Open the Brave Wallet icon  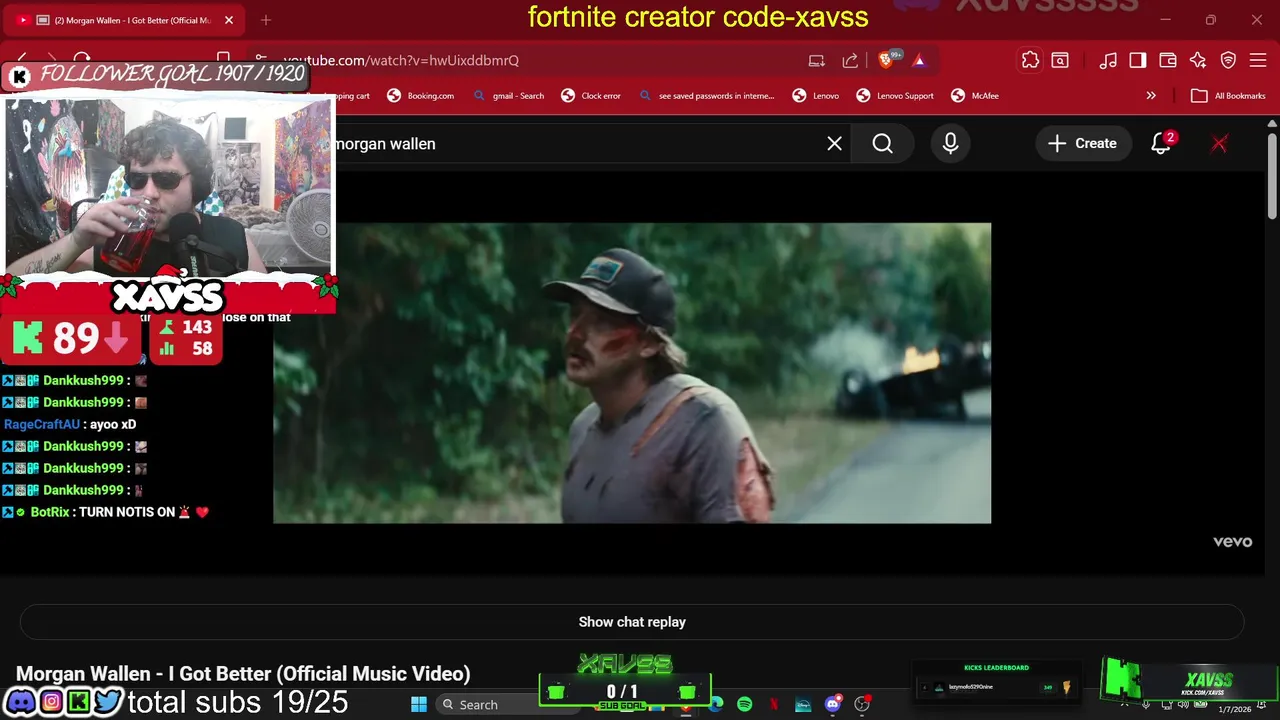pos(1168,60)
